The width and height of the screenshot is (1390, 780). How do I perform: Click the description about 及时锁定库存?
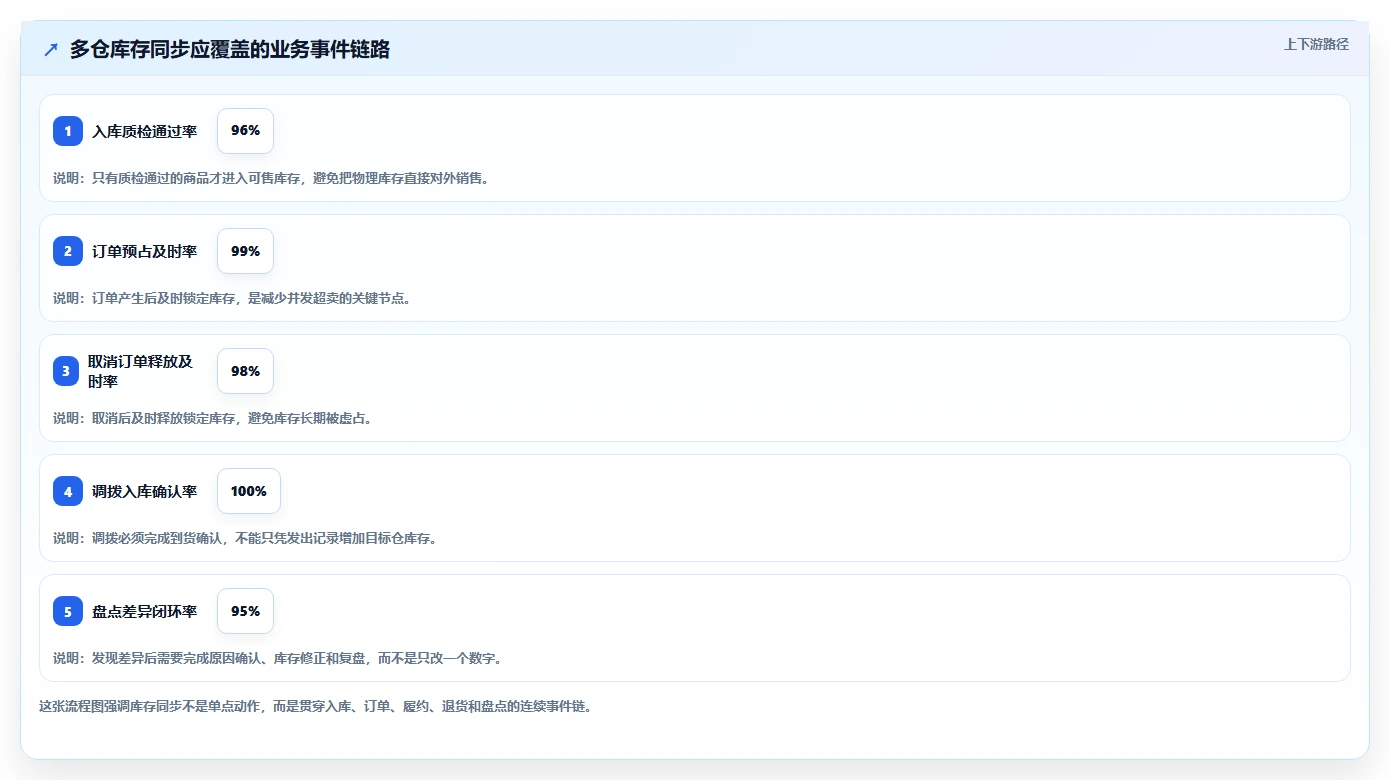[x=232, y=298]
